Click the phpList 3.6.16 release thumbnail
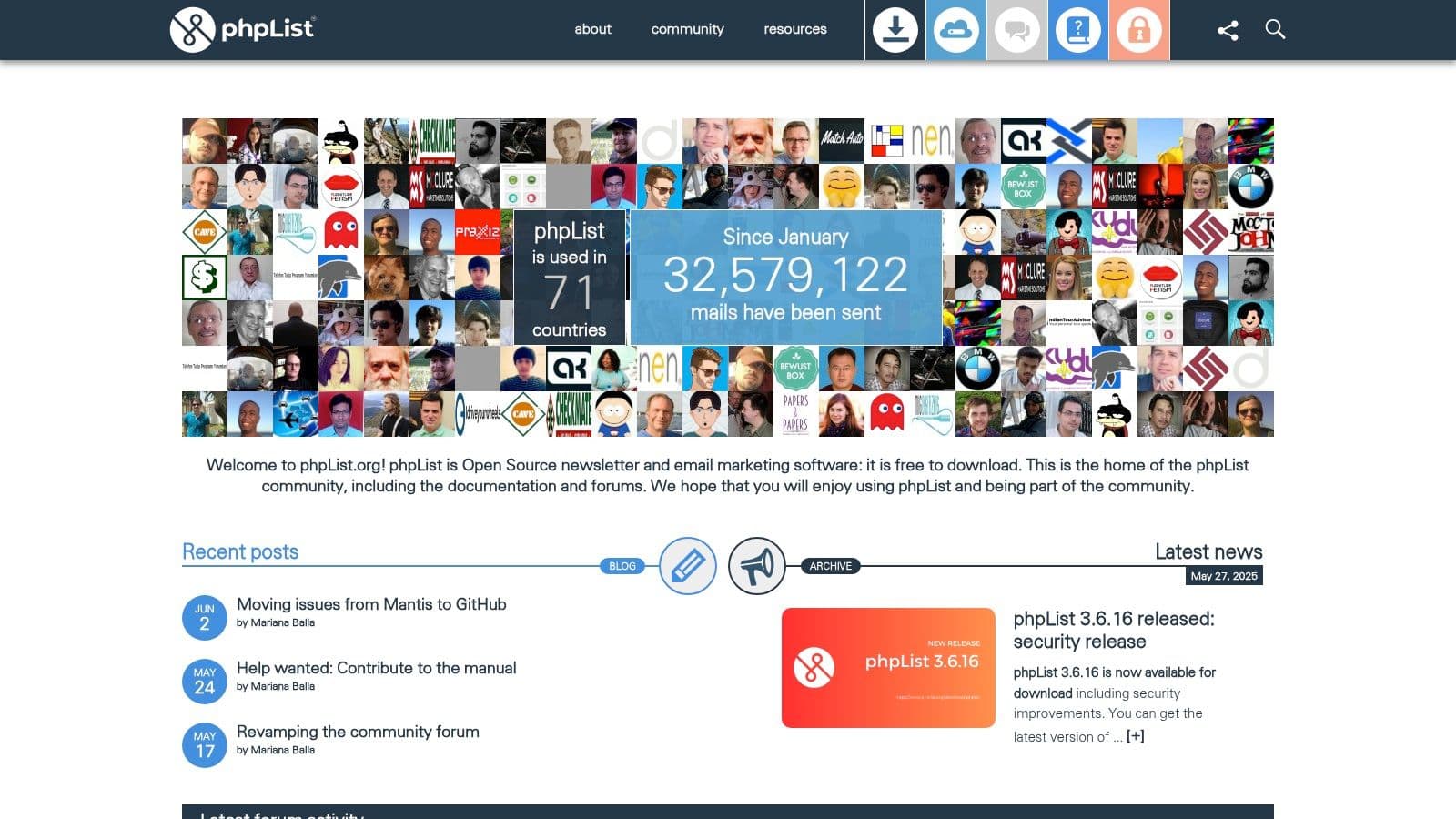1456x819 pixels. pyautogui.click(x=888, y=668)
